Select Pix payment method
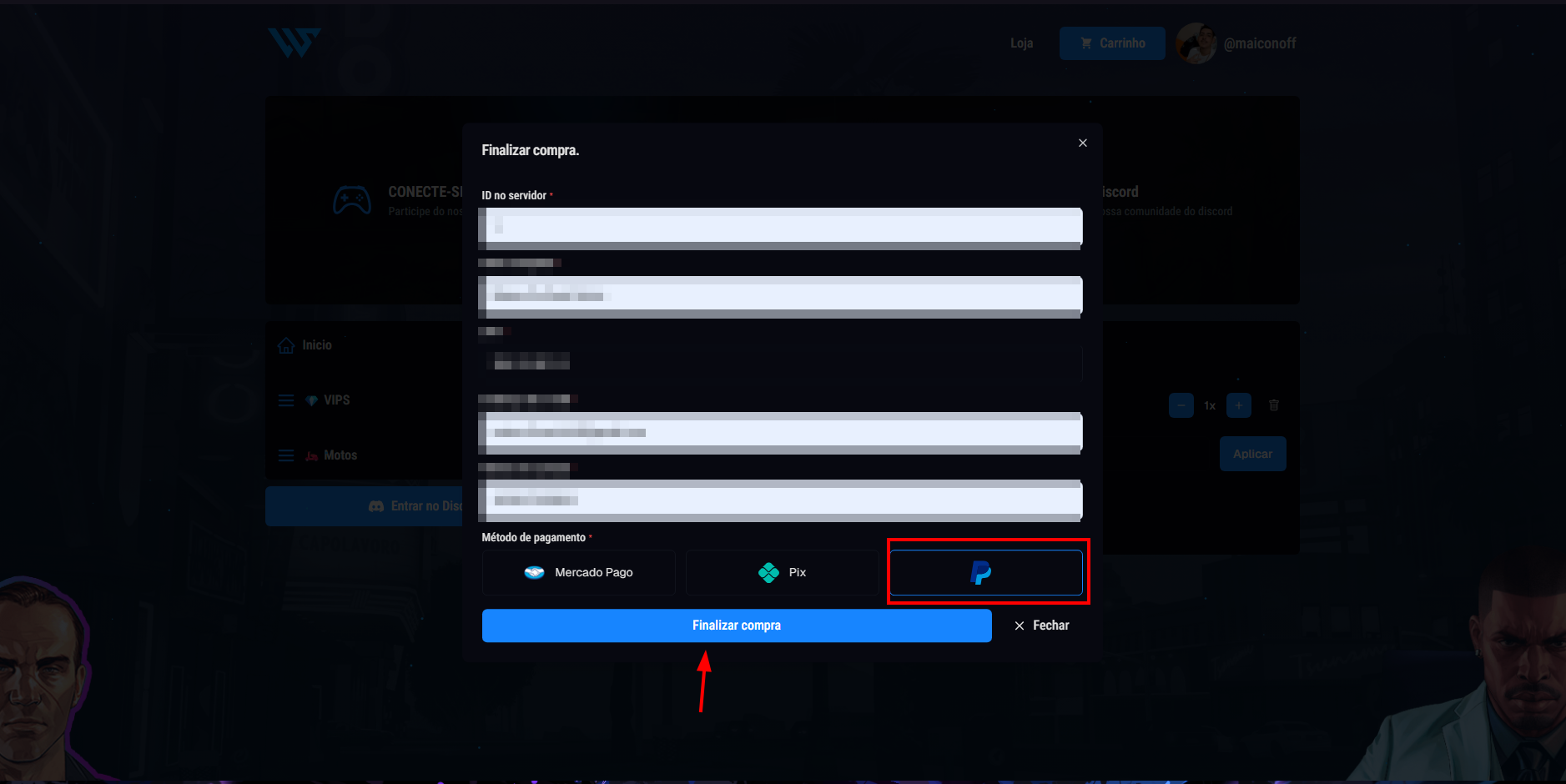Image resolution: width=1566 pixels, height=784 pixels. click(x=782, y=572)
